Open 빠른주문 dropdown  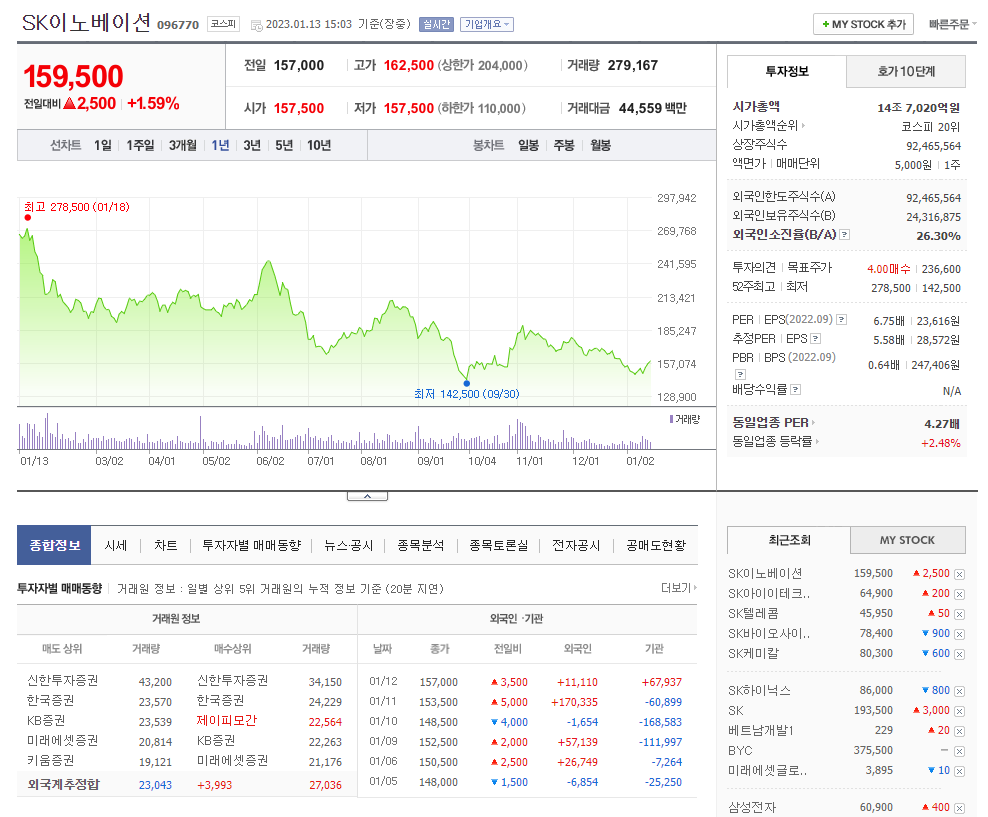(952, 24)
